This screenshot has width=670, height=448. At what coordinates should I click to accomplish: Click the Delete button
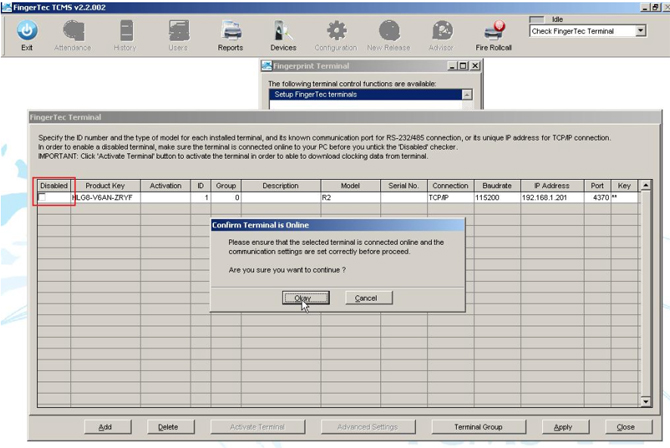(x=170, y=427)
